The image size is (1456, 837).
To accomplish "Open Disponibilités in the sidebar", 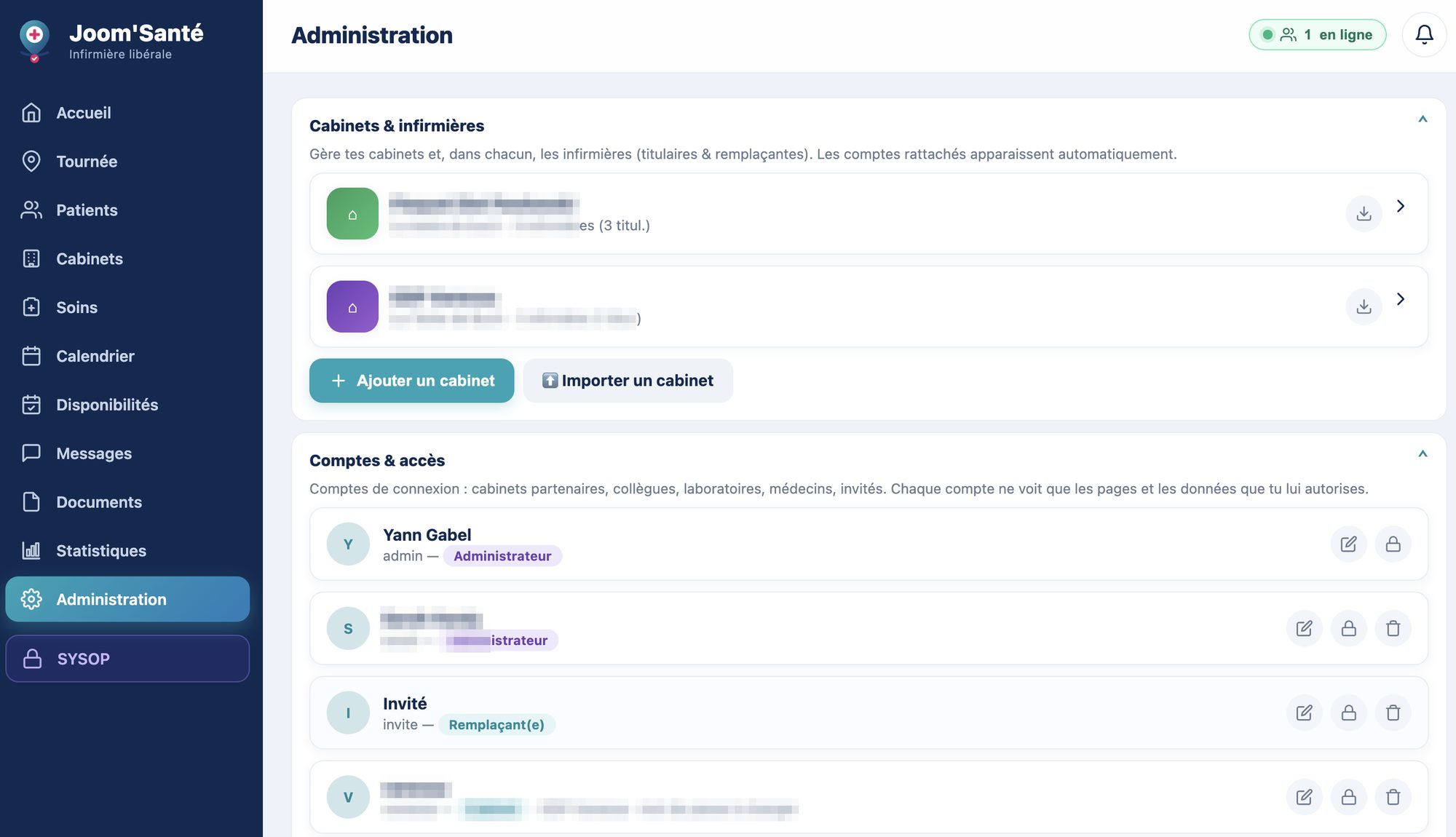I will [x=127, y=405].
